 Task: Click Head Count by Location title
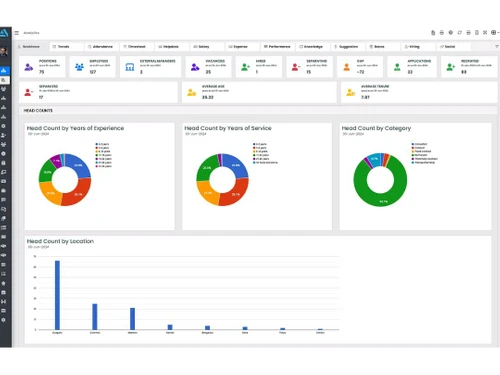(60, 241)
